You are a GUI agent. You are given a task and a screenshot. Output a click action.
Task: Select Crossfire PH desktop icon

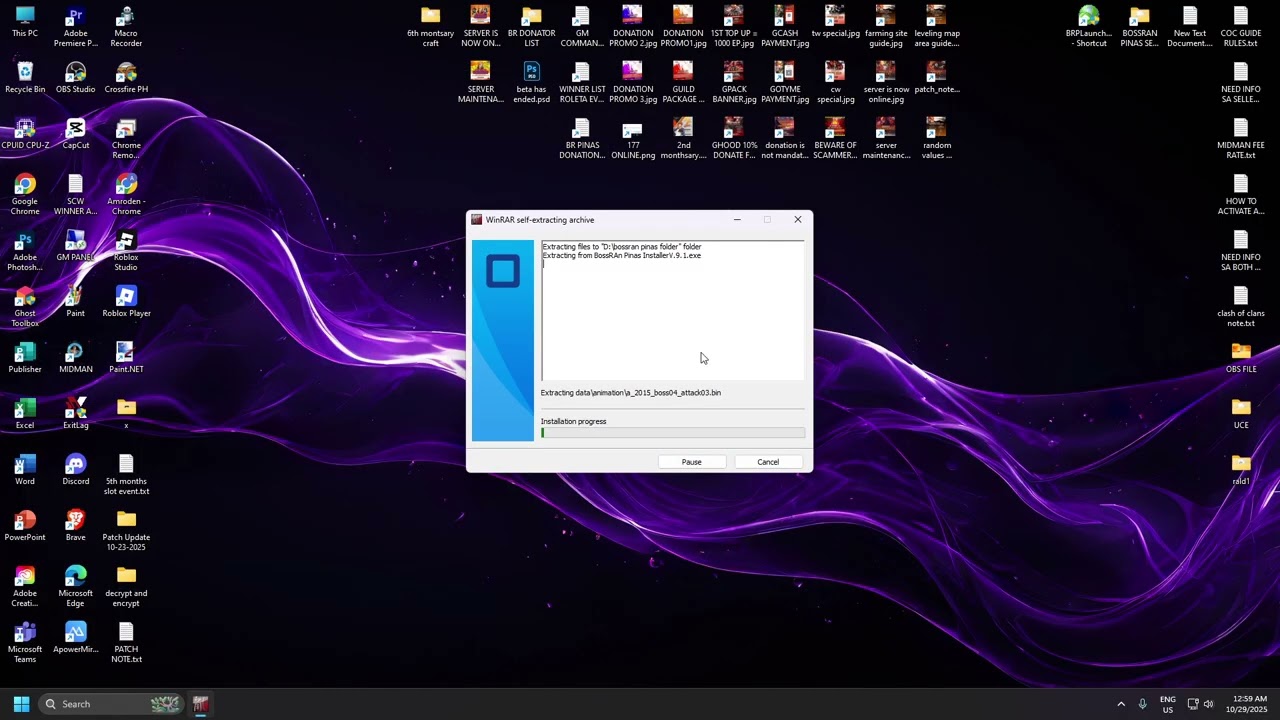[126, 78]
